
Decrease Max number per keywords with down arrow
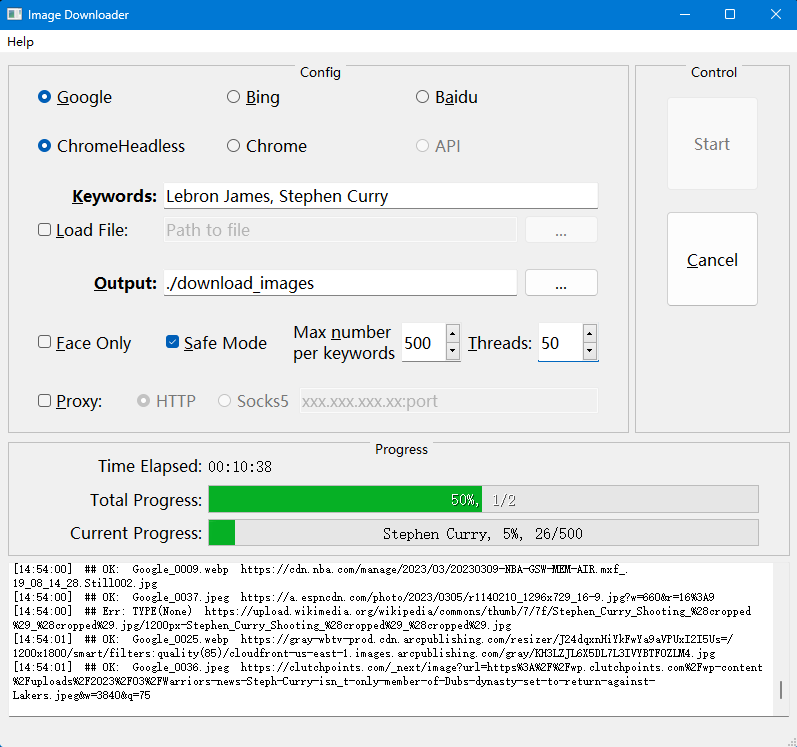coord(453,352)
